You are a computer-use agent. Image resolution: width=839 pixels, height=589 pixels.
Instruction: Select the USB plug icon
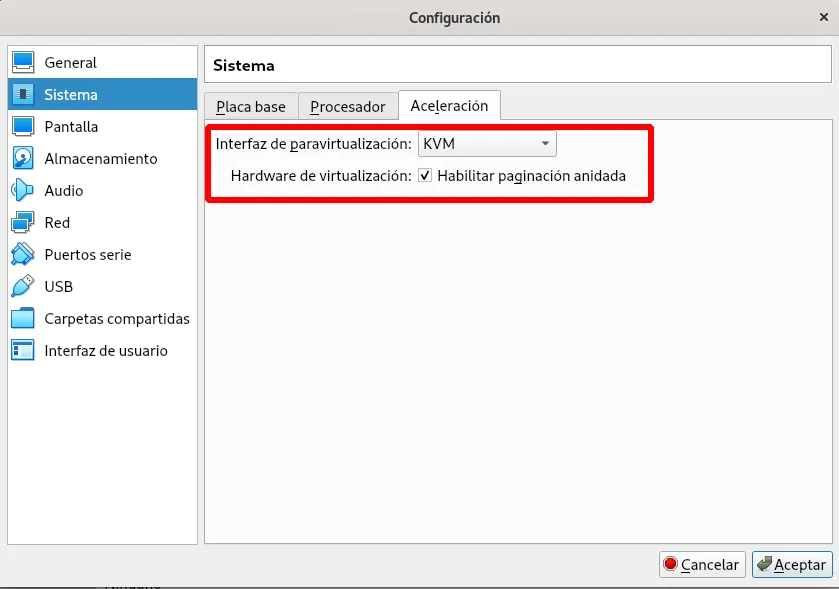23,287
